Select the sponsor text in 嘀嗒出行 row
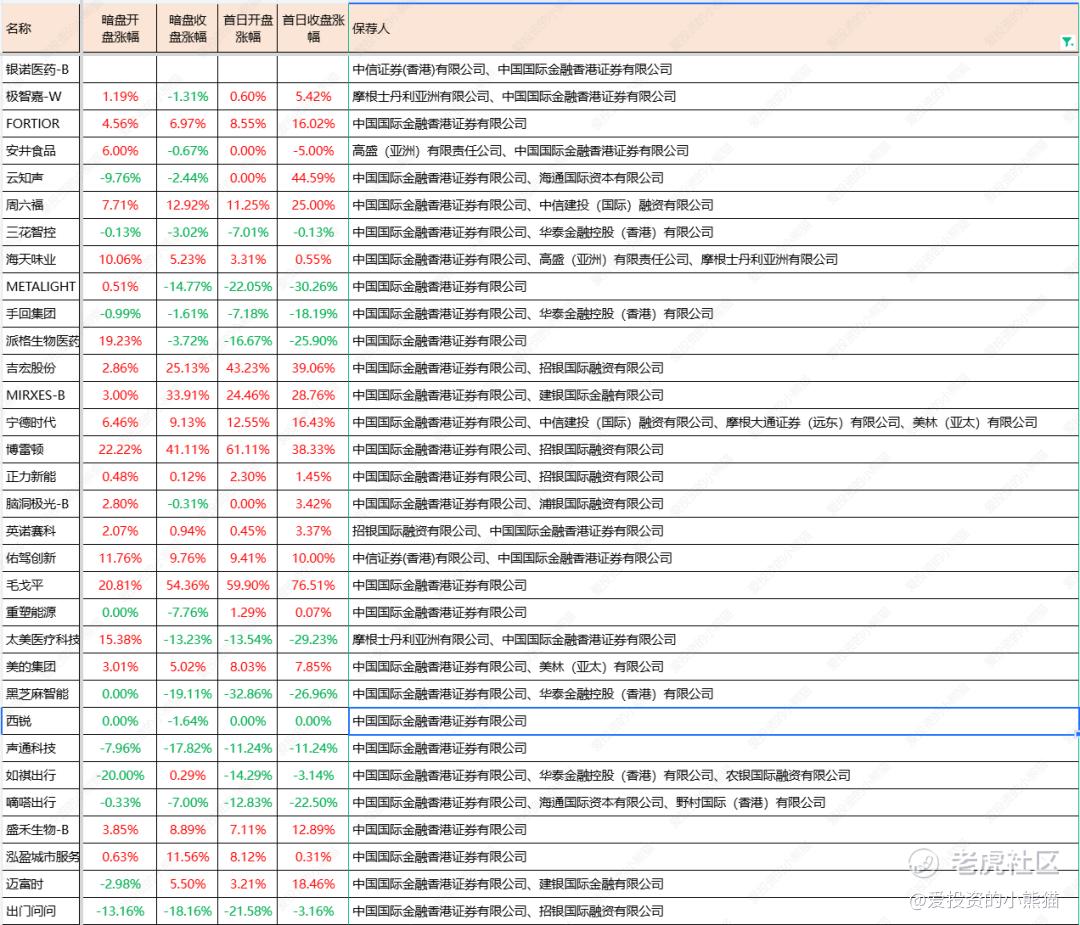The height and width of the screenshot is (925, 1080). [x=589, y=802]
